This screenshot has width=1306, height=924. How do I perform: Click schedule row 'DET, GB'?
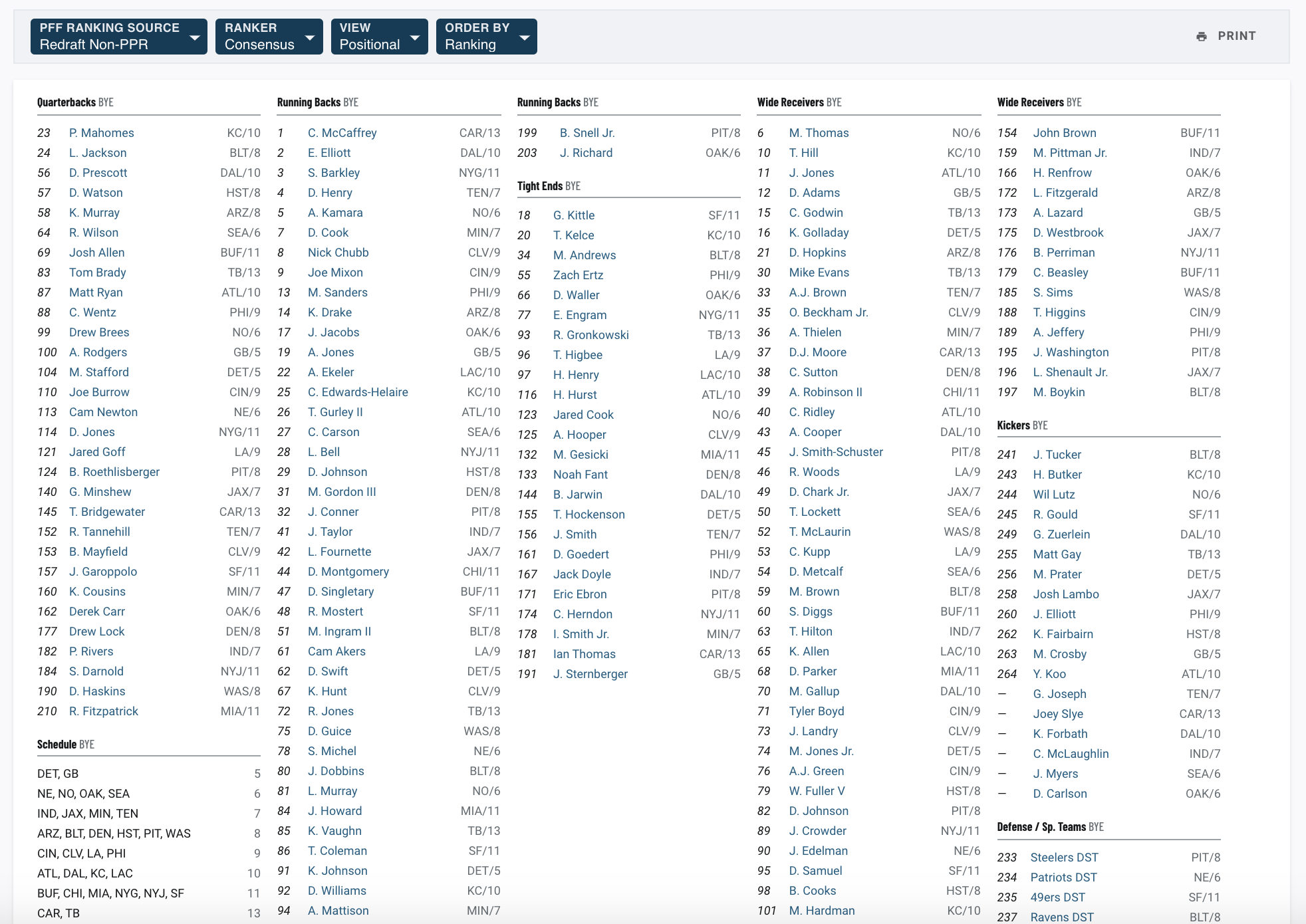click(x=149, y=774)
